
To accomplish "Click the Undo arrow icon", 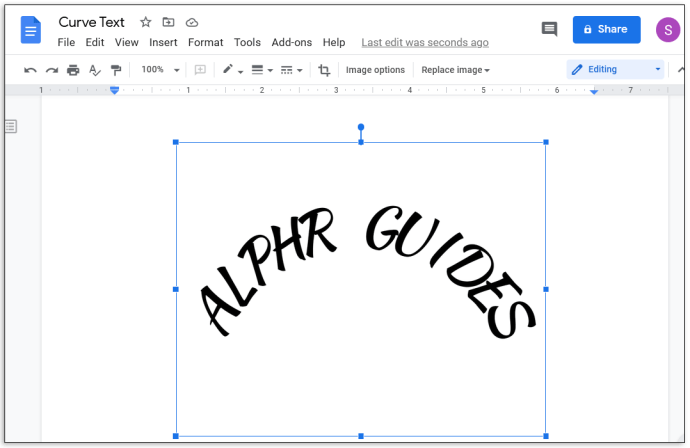I will coord(30,70).
